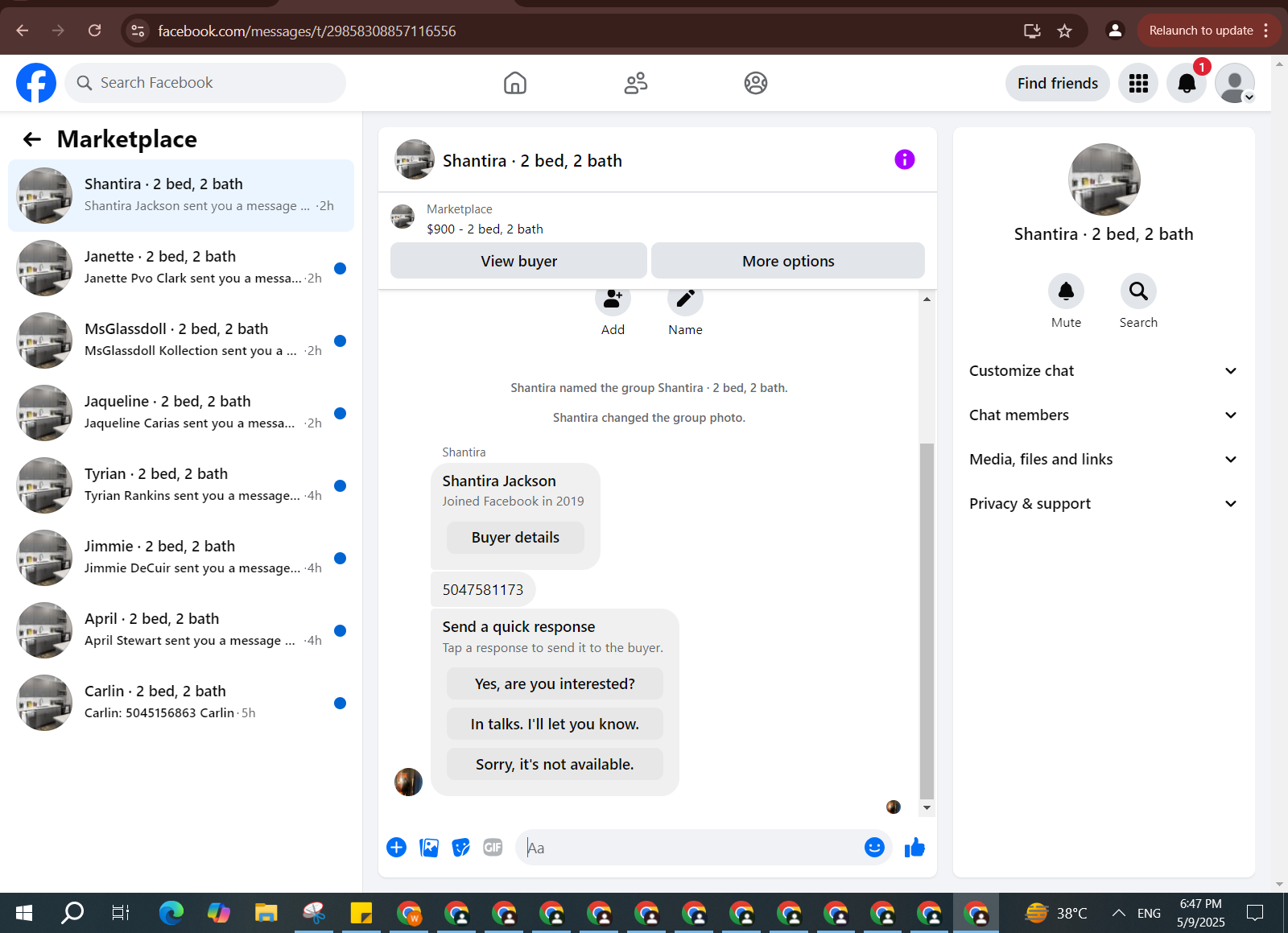Click the $900 - 2 bed, 2 bath listing
The width and height of the screenshot is (1288, 933).
[x=485, y=229]
